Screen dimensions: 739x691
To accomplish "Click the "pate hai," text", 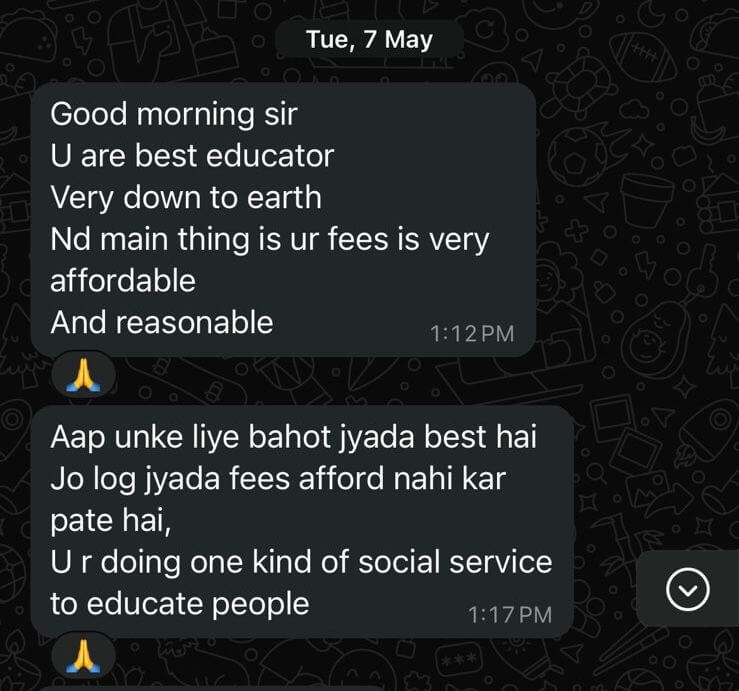I will pos(110,520).
